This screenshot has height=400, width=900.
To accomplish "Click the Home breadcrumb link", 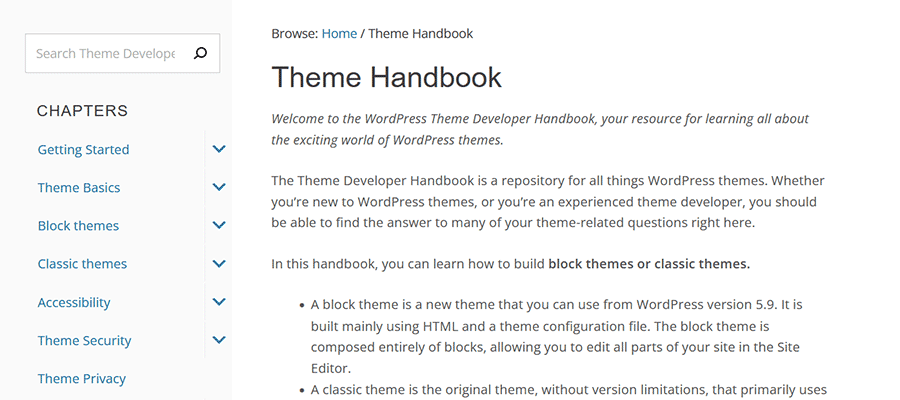I will [x=339, y=33].
